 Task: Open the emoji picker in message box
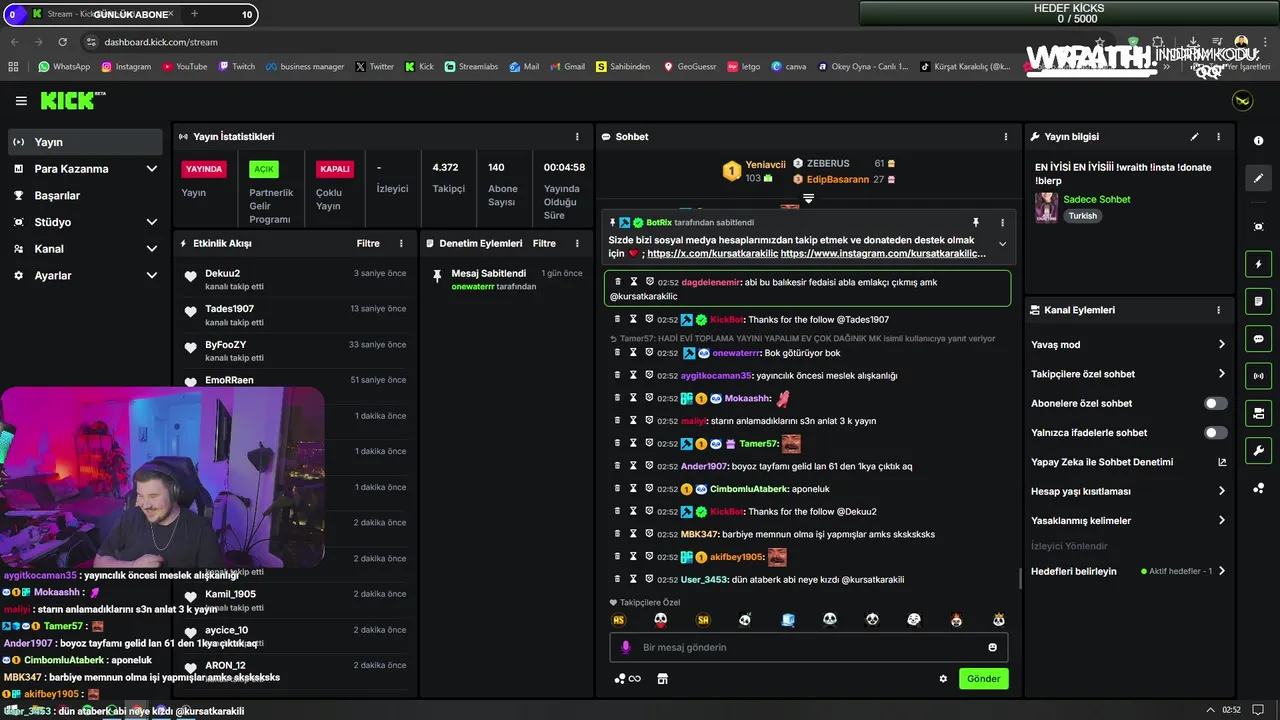tap(992, 647)
